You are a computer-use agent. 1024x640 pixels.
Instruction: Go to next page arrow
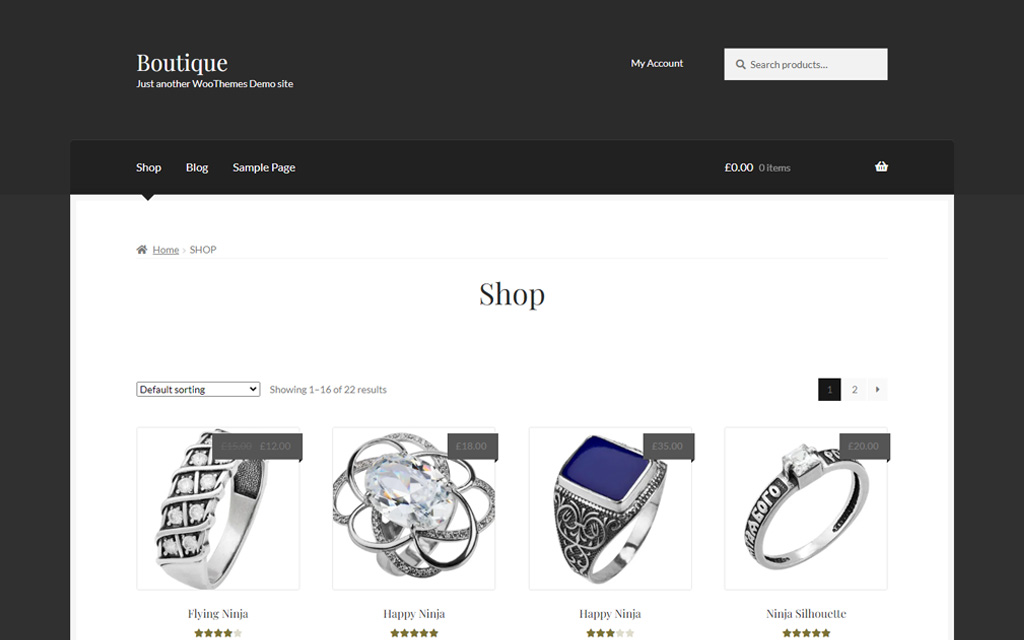[x=877, y=389]
